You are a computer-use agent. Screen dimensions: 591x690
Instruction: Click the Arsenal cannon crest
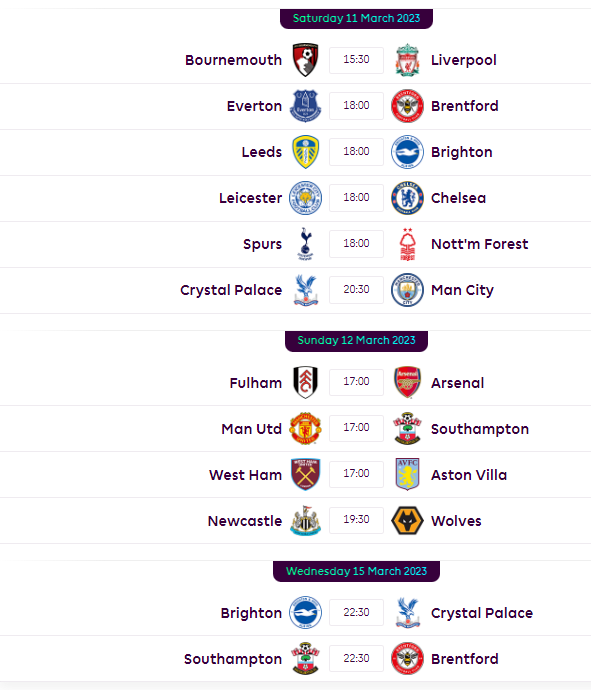[x=407, y=382]
